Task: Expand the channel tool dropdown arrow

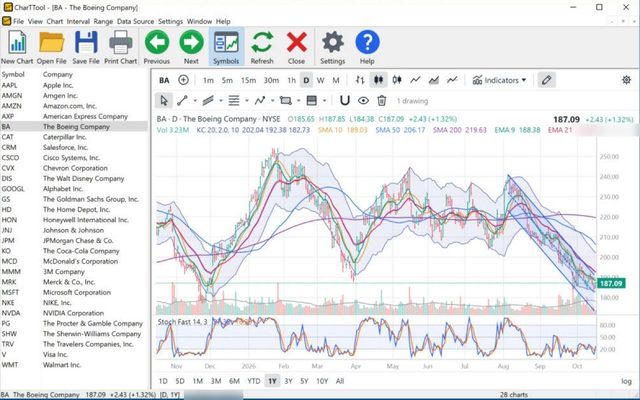Action: pos(221,100)
